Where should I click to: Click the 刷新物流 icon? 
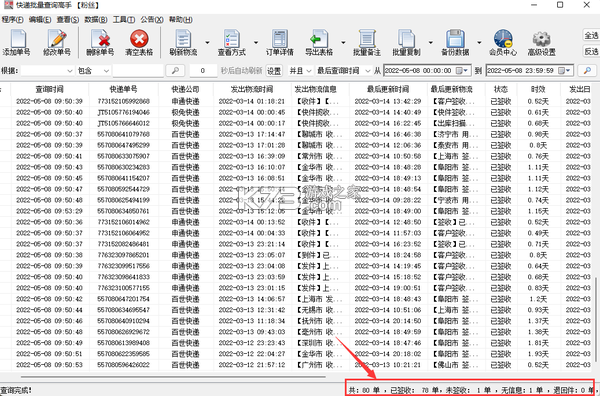point(183,42)
